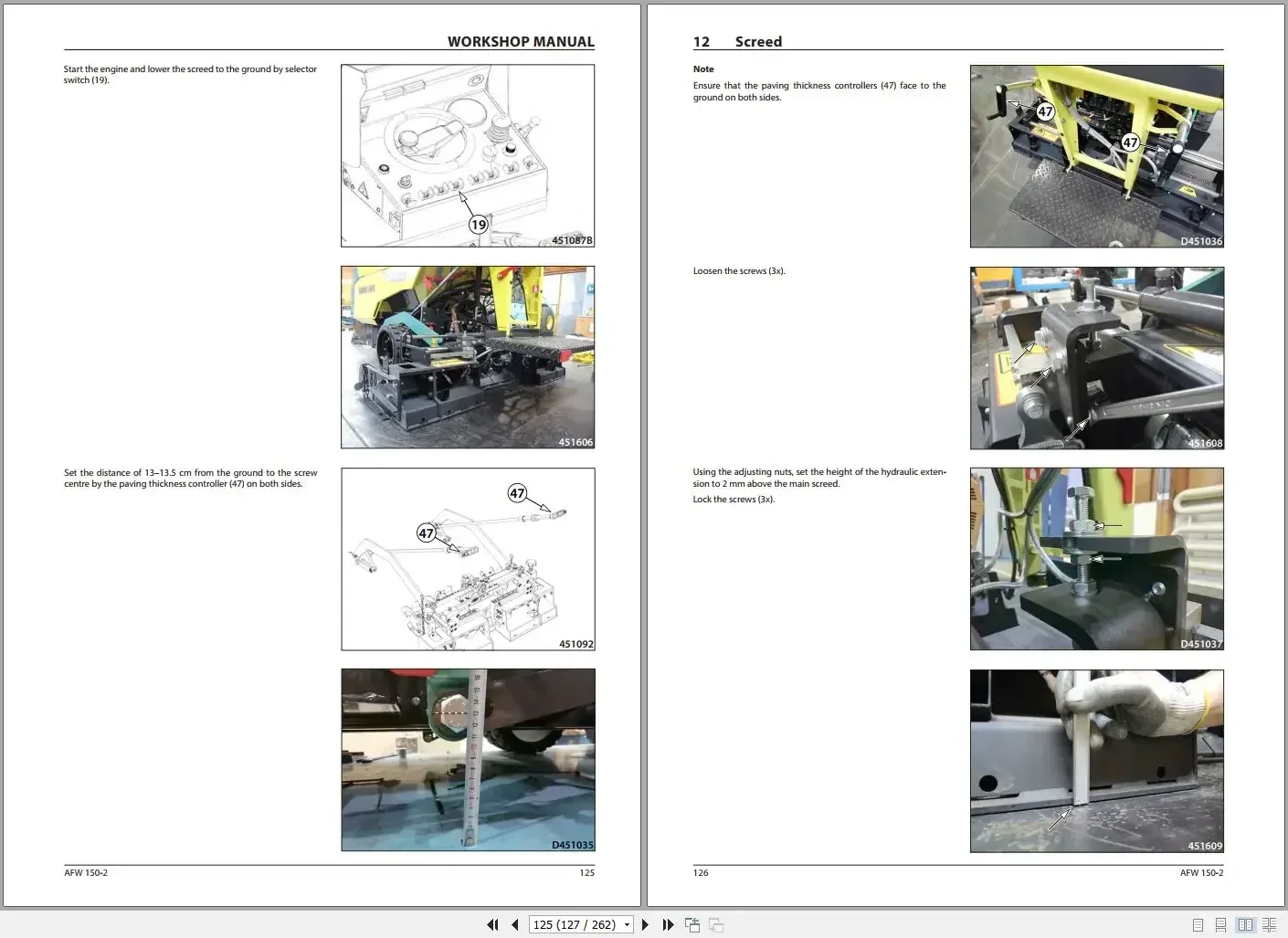Switch to single page view

[x=1198, y=924]
